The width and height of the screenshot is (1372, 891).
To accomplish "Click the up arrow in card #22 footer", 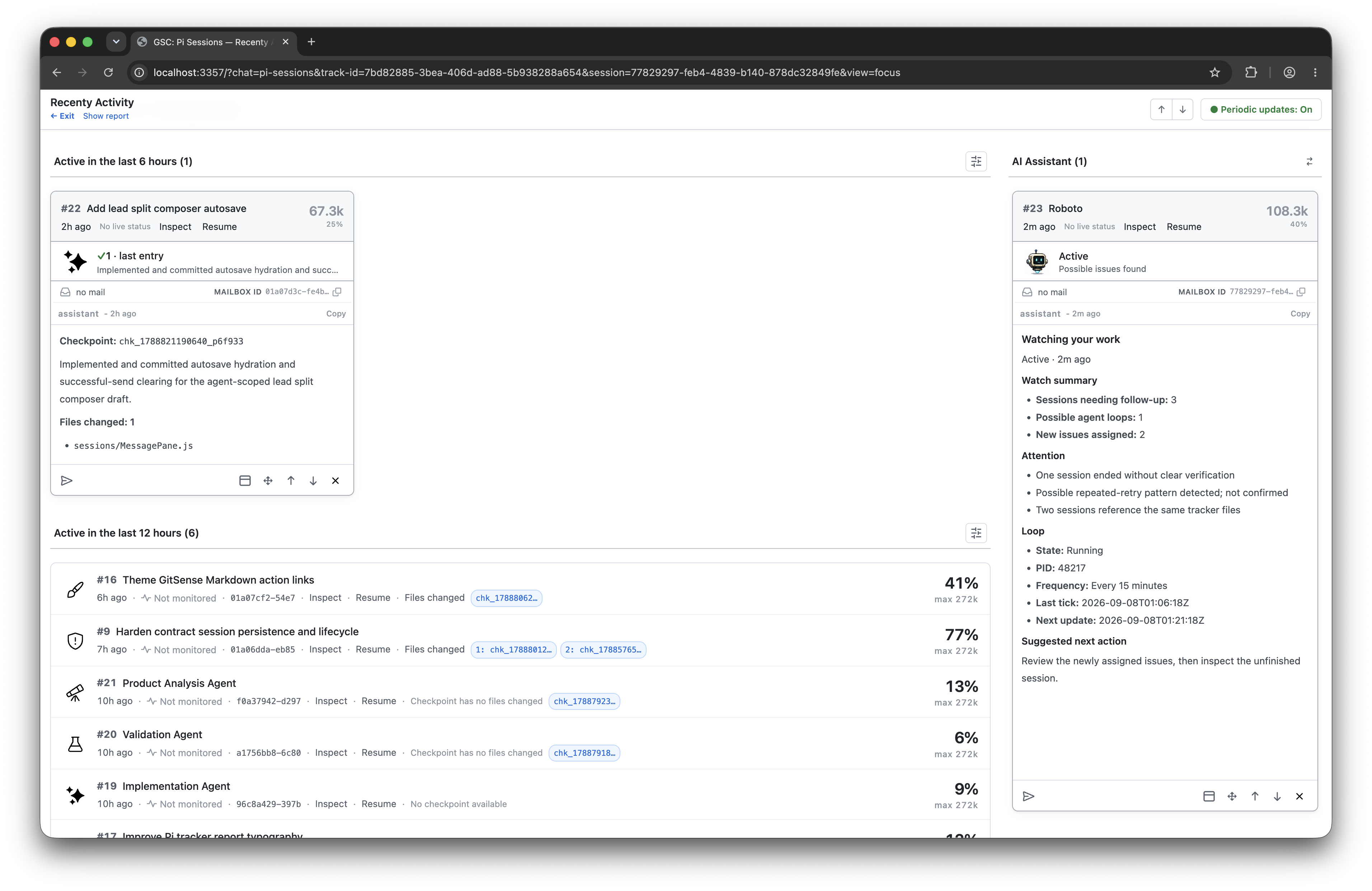I will 291,481.
